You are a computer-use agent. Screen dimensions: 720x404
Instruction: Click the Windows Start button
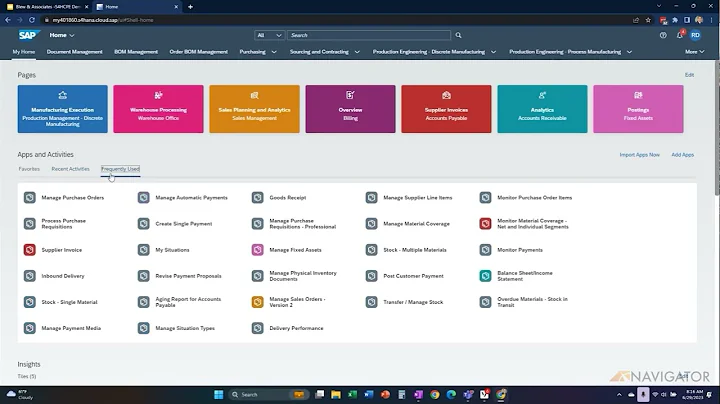click(219, 394)
